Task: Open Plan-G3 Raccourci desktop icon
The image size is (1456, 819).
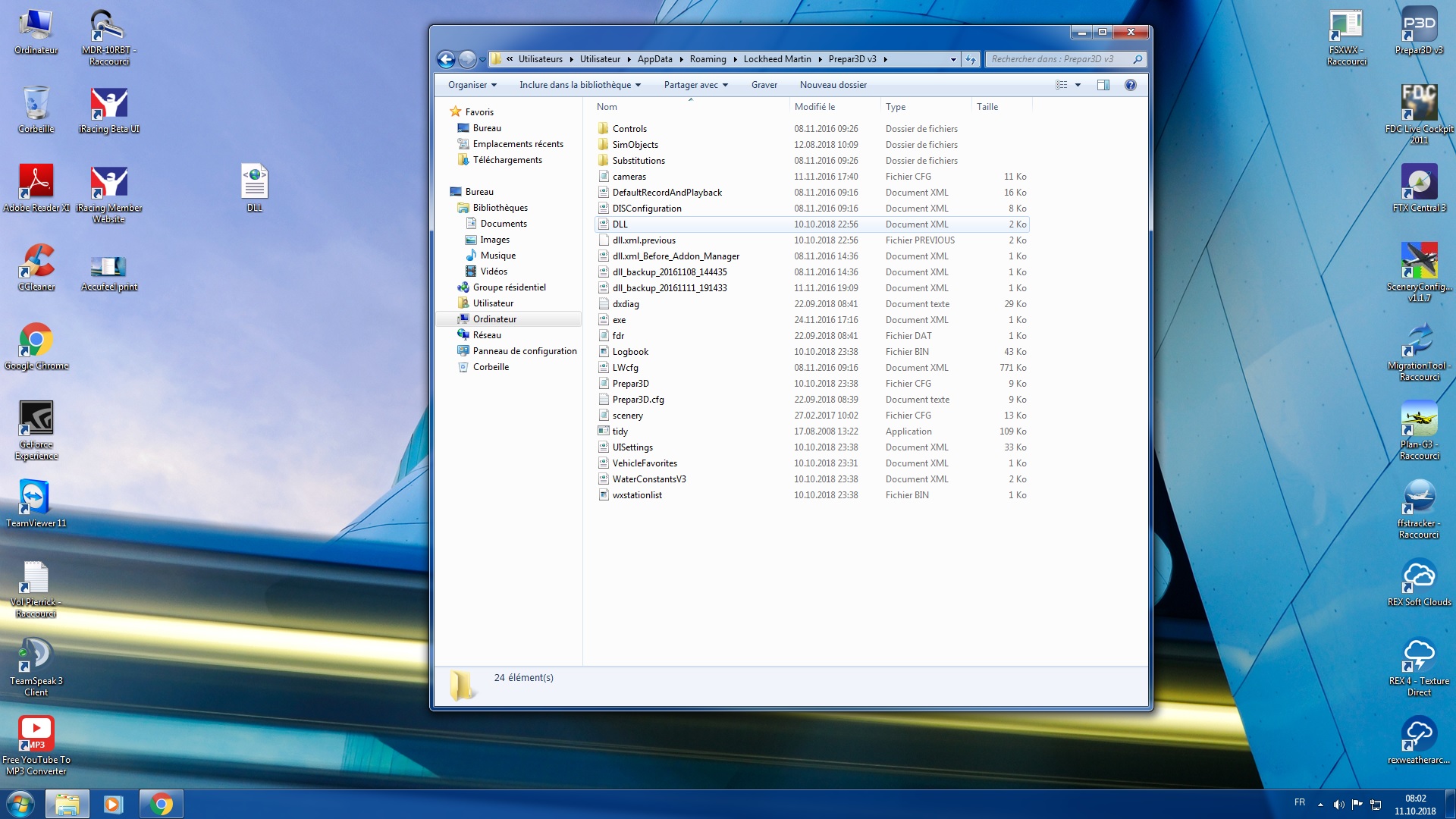Action: [x=1419, y=429]
